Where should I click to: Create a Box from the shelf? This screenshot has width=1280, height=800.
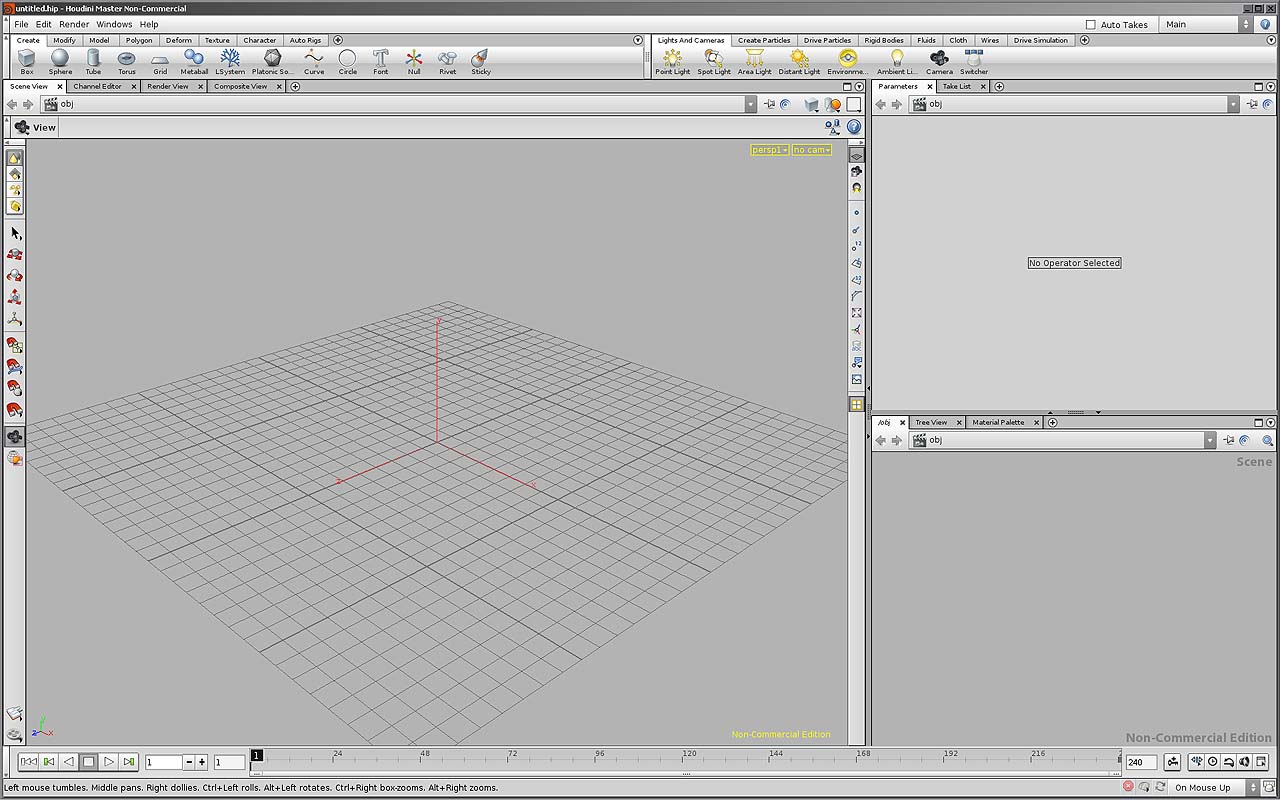click(x=27, y=62)
